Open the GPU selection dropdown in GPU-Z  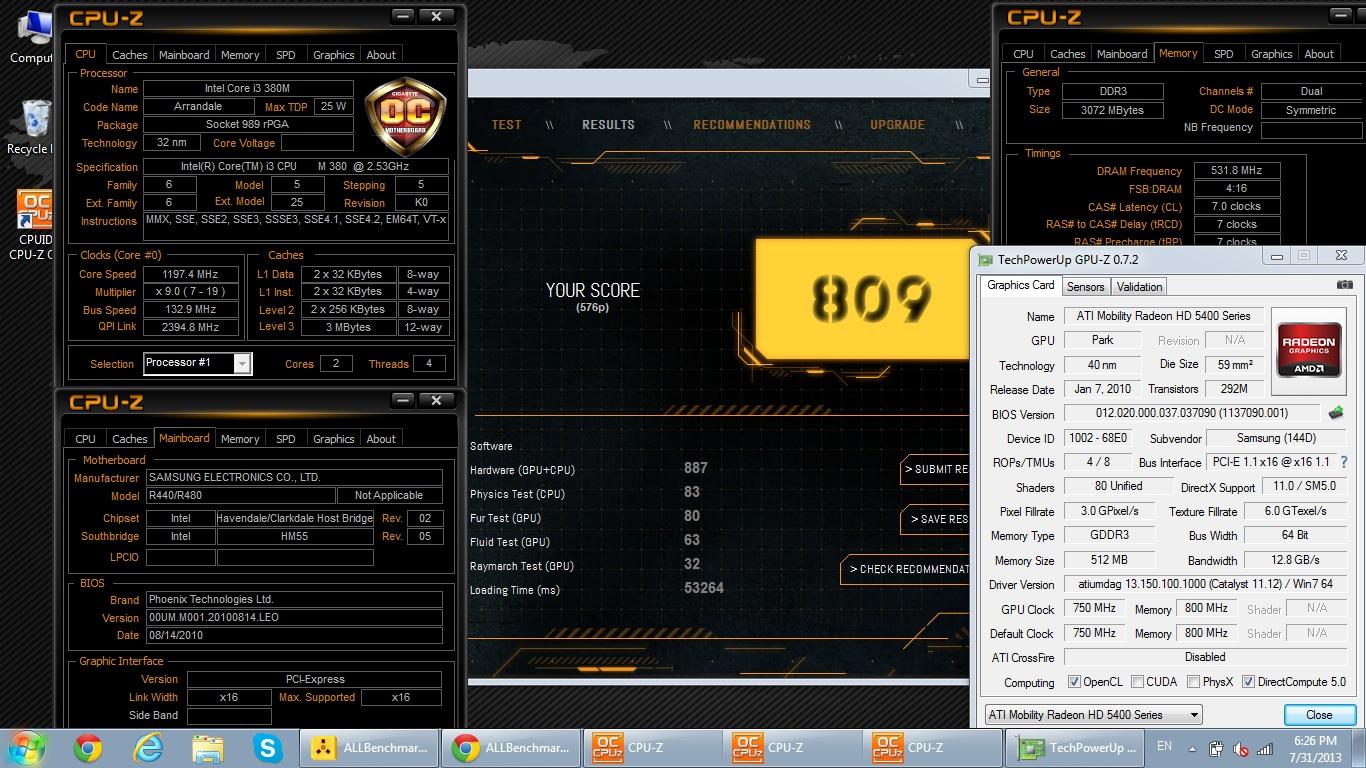(1093, 714)
